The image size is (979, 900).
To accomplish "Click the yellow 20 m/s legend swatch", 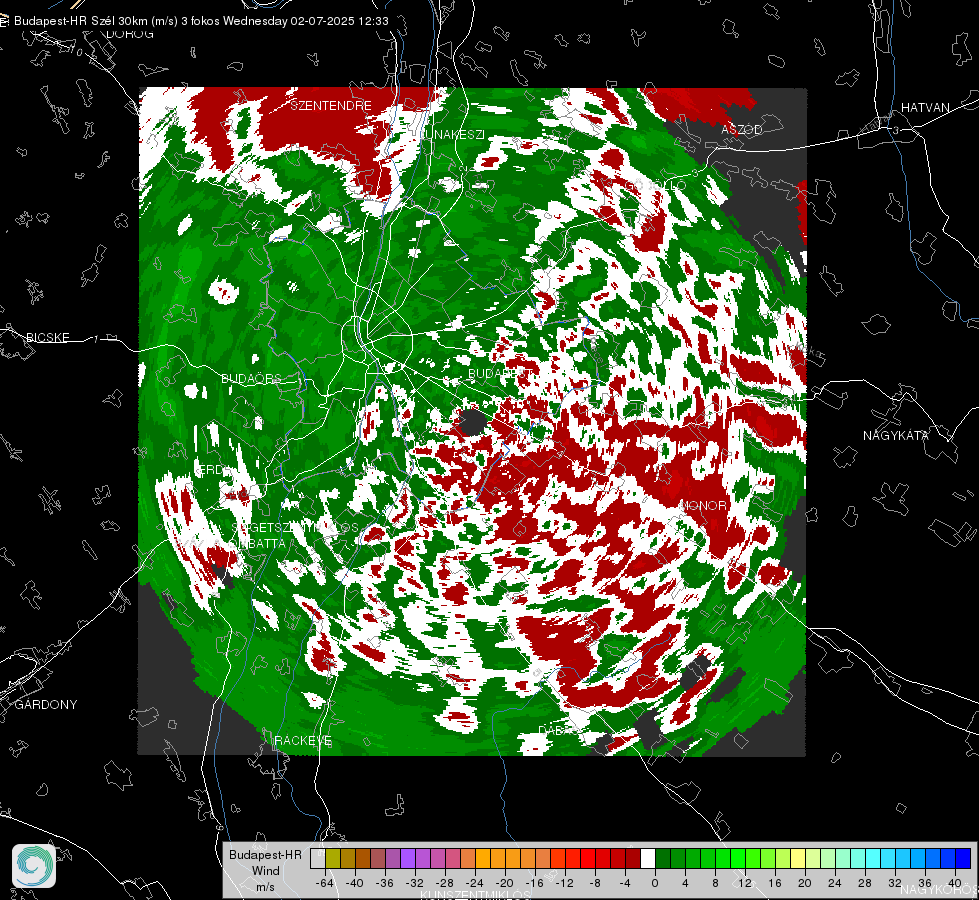I will point(798,858).
